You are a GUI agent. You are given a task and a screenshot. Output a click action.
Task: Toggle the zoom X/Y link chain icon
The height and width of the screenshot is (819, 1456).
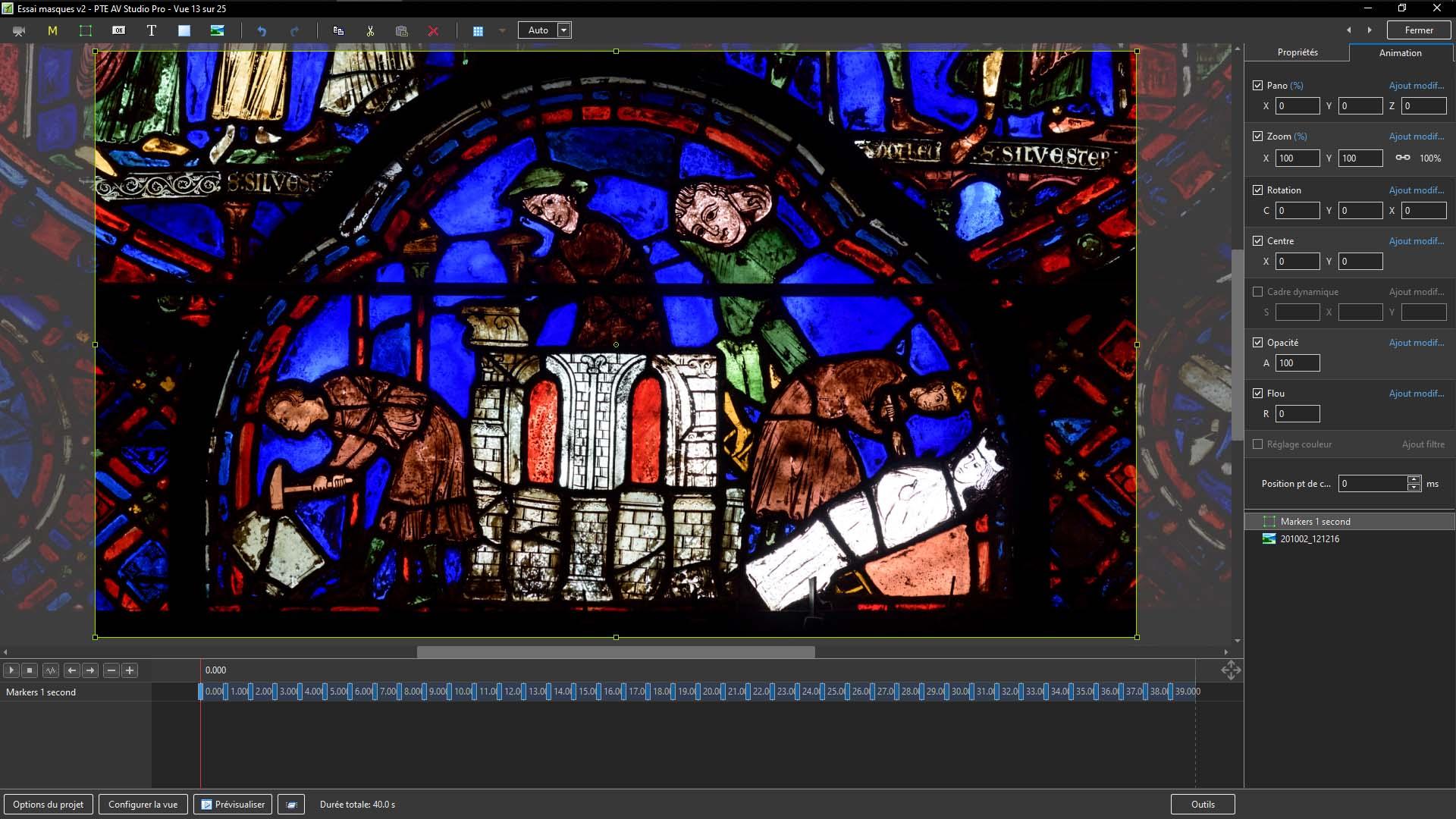pyautogui.click(x=1402, y=158)
